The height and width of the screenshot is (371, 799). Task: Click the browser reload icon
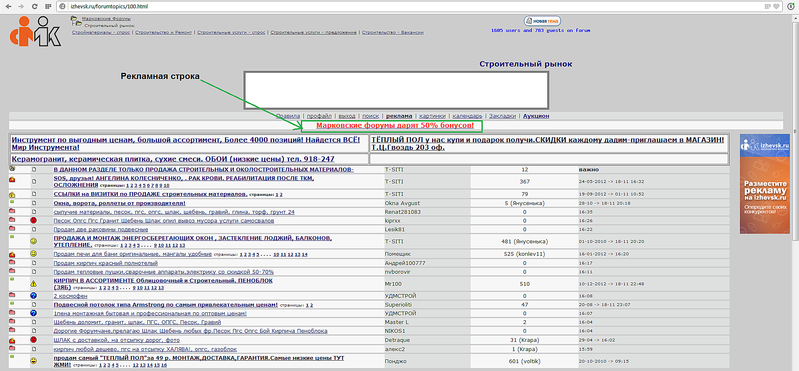[x=34, y=6]
